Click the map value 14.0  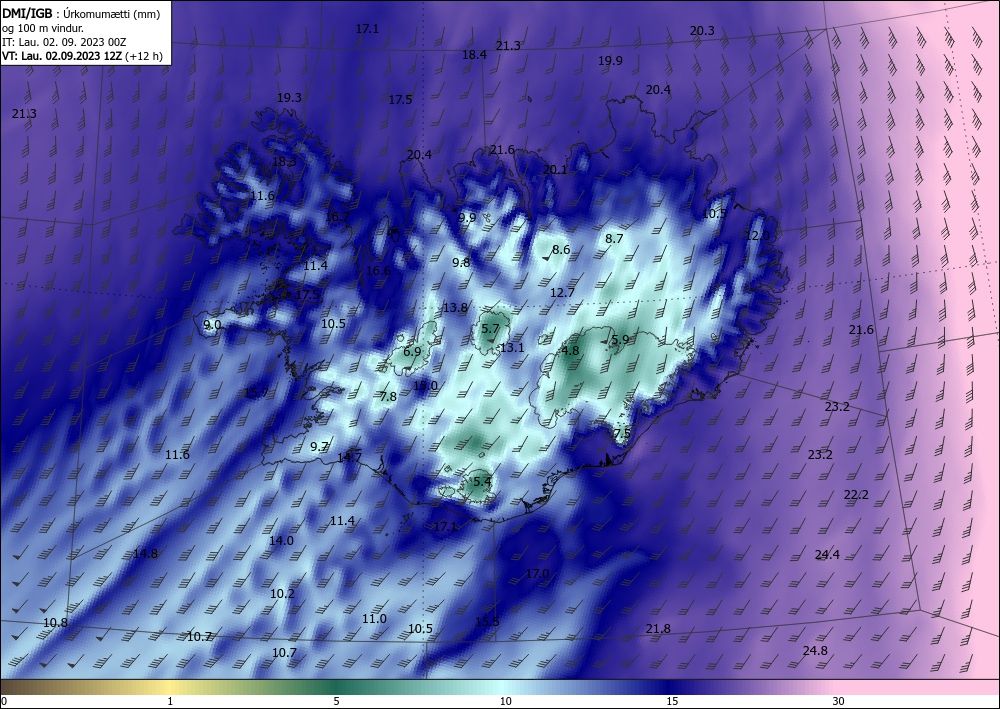tap(281, 541)
